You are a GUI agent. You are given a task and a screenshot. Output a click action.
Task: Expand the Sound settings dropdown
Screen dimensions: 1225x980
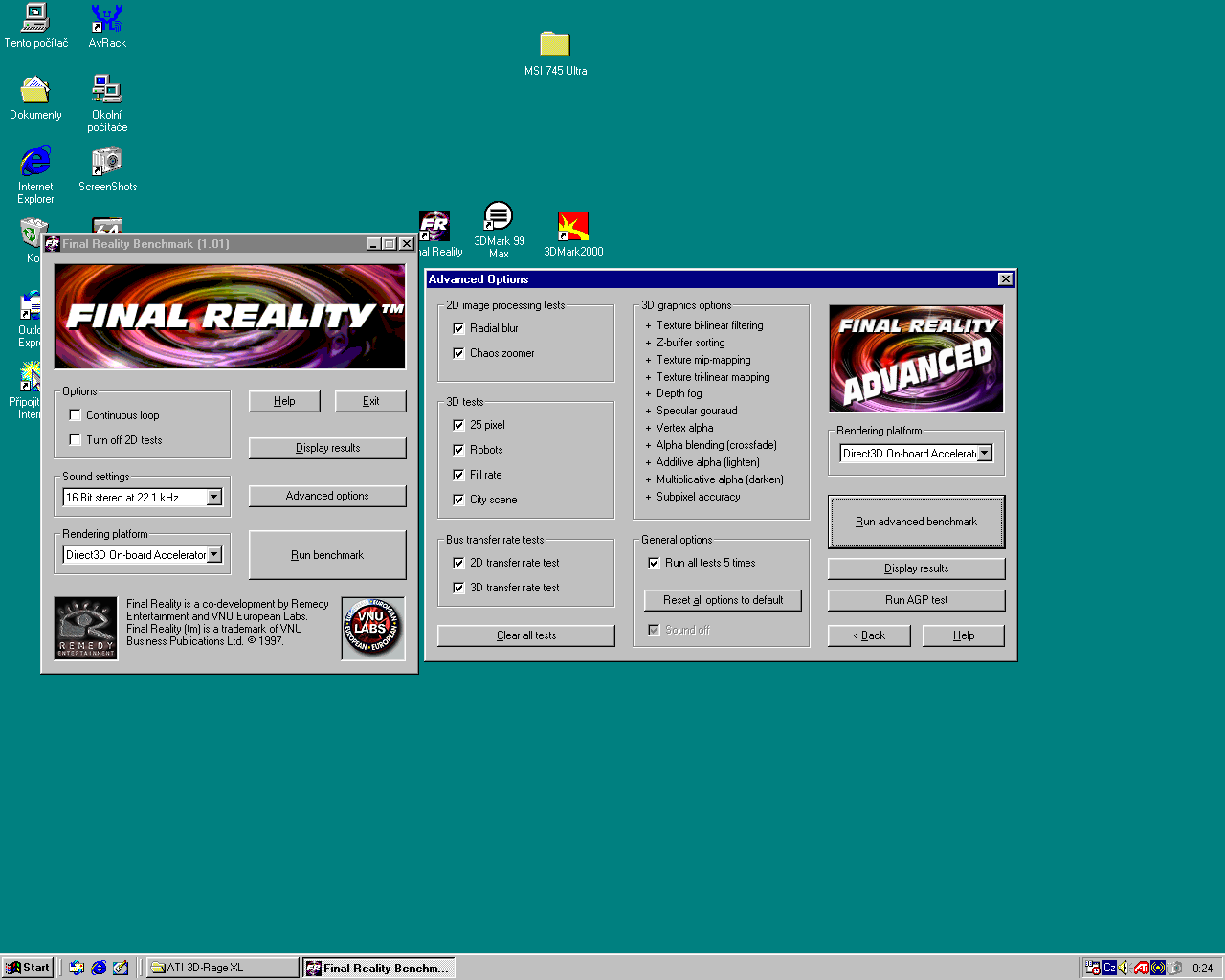tap(214, 498)
